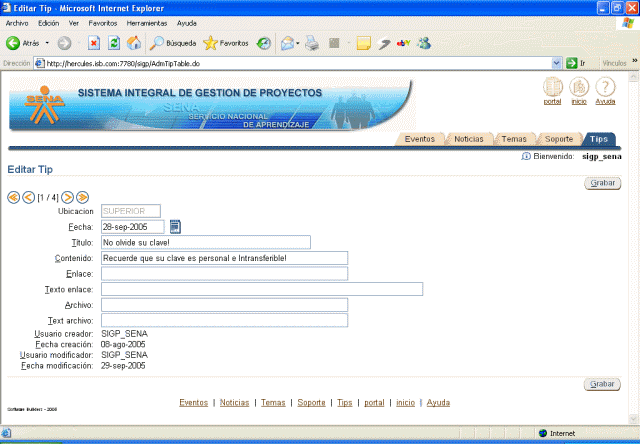Click the SENA logo in banner
This screenshot has height=444, width=640.
[x=44, y=105]
